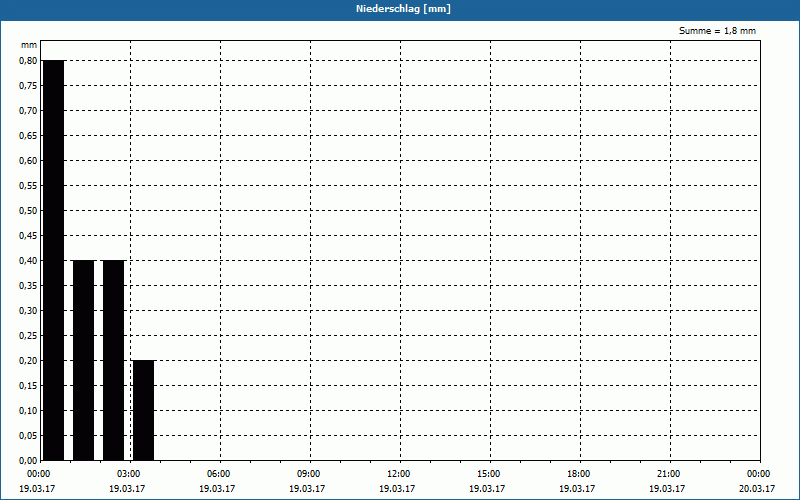Click the 15:00 time axis label

tap(488, 474)
